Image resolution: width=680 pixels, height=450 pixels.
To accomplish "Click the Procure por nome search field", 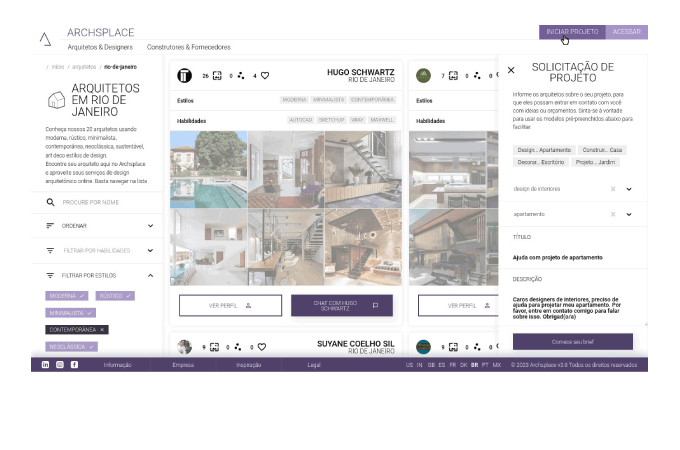I will click(x=97, y=202).
